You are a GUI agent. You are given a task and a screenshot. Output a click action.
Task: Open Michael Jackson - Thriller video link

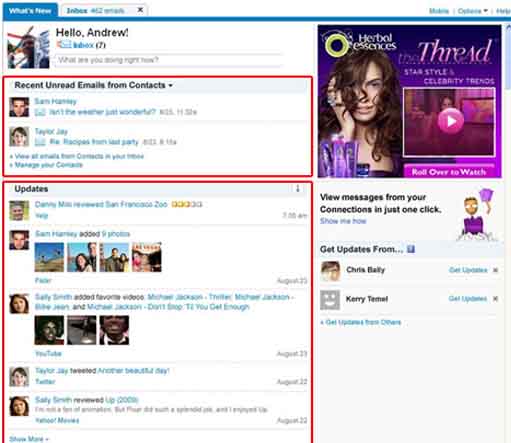[190, 297]
